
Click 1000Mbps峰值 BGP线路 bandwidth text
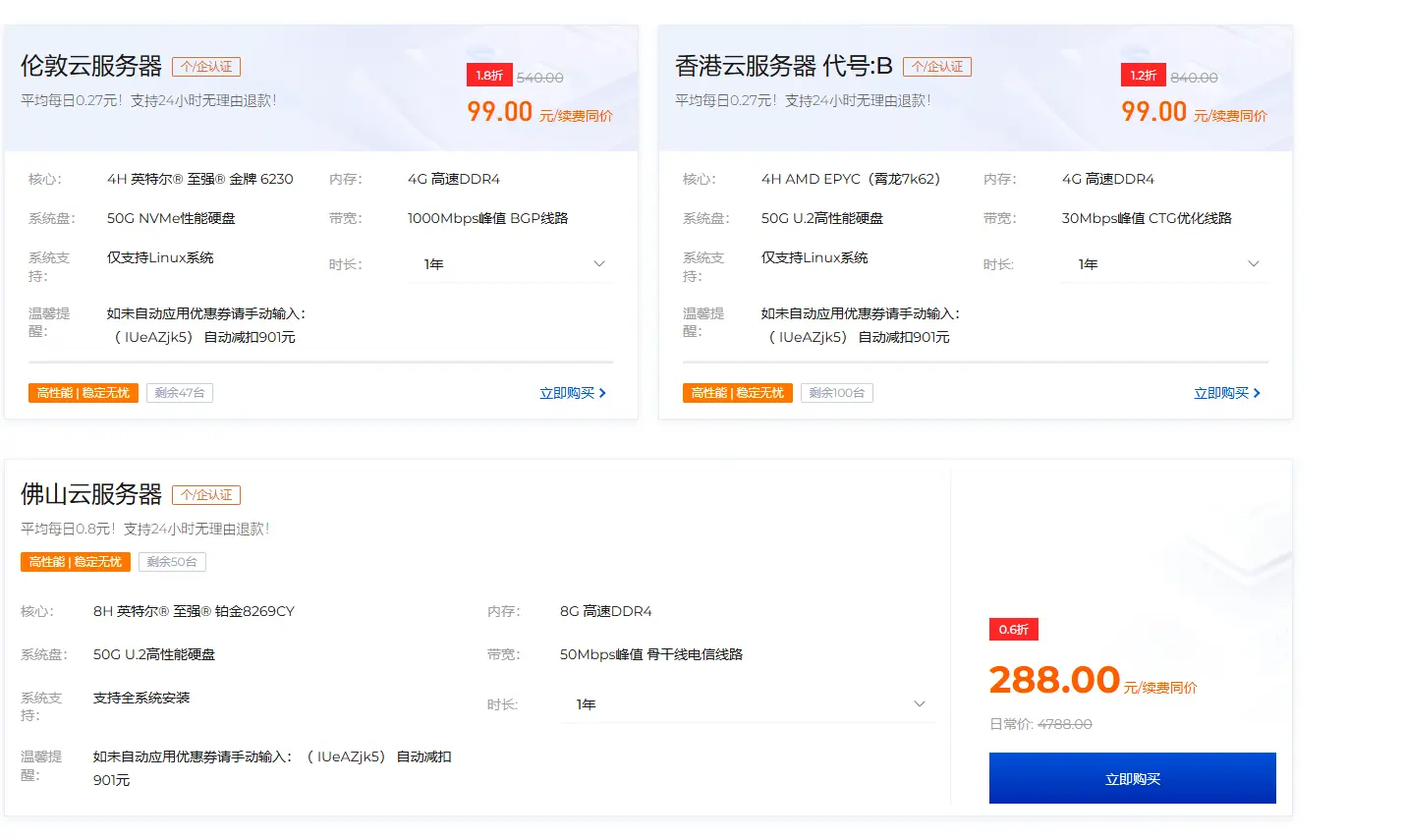(488, 218)
